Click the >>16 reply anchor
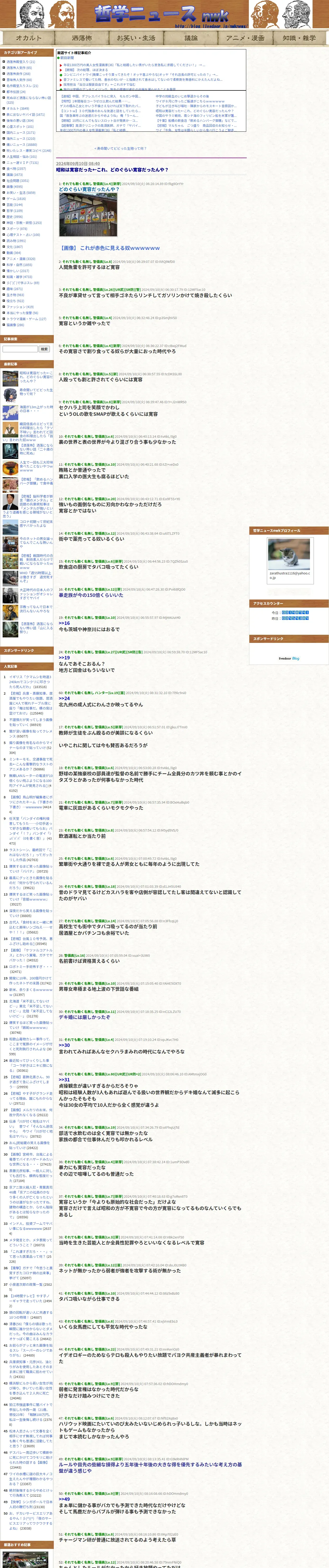The width and height of the screenshot is (329, 1568). tap(64, 623)
